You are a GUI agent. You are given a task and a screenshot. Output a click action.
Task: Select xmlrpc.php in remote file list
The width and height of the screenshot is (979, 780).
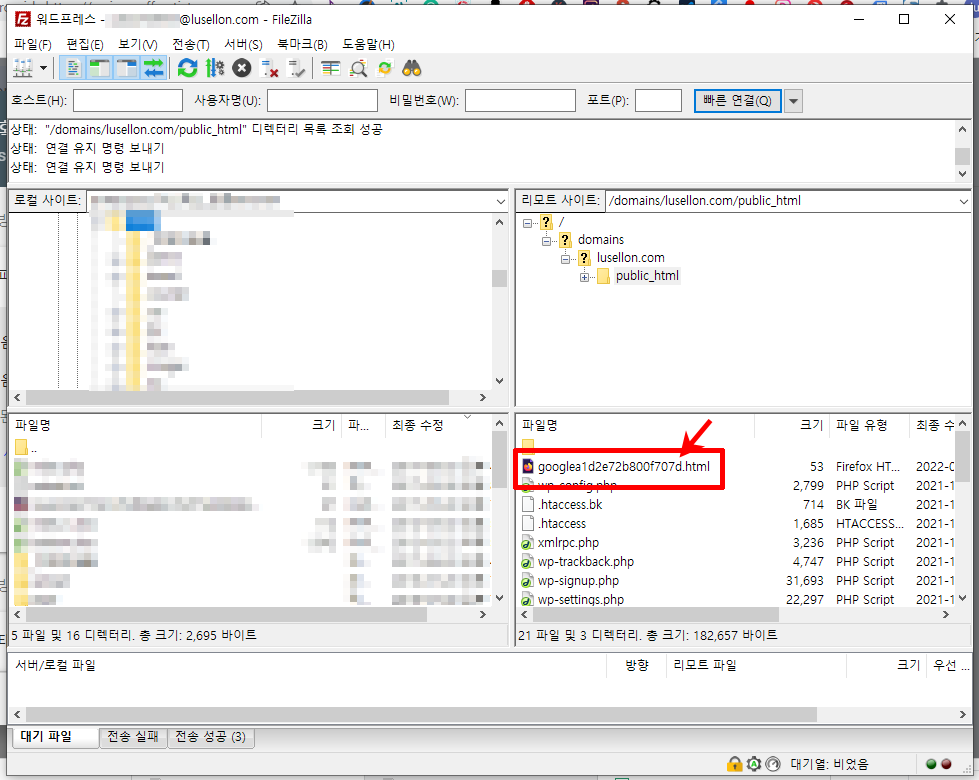tap(568, 543)
